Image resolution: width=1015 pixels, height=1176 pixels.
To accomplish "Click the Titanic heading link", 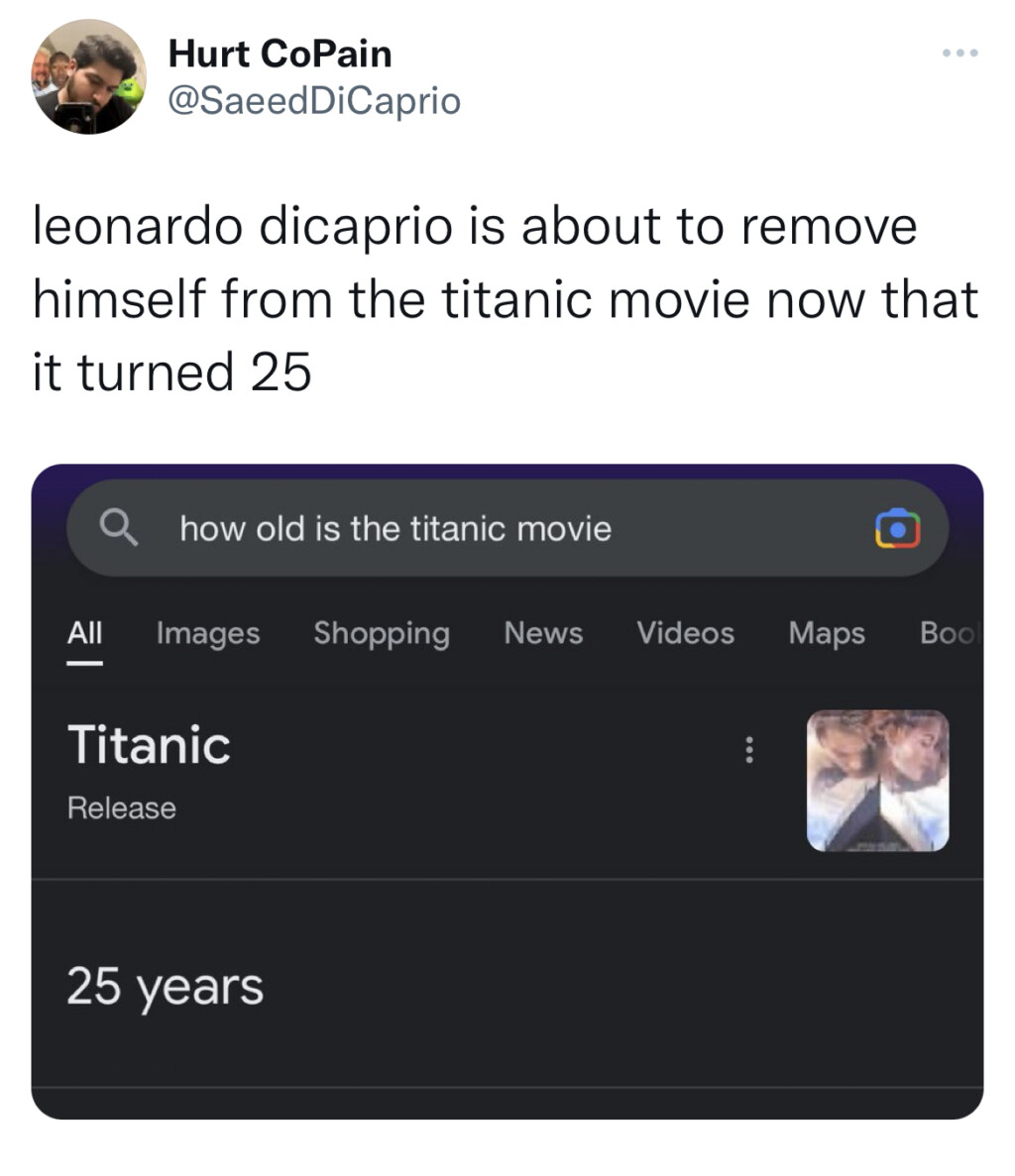I will coord(149,746).
